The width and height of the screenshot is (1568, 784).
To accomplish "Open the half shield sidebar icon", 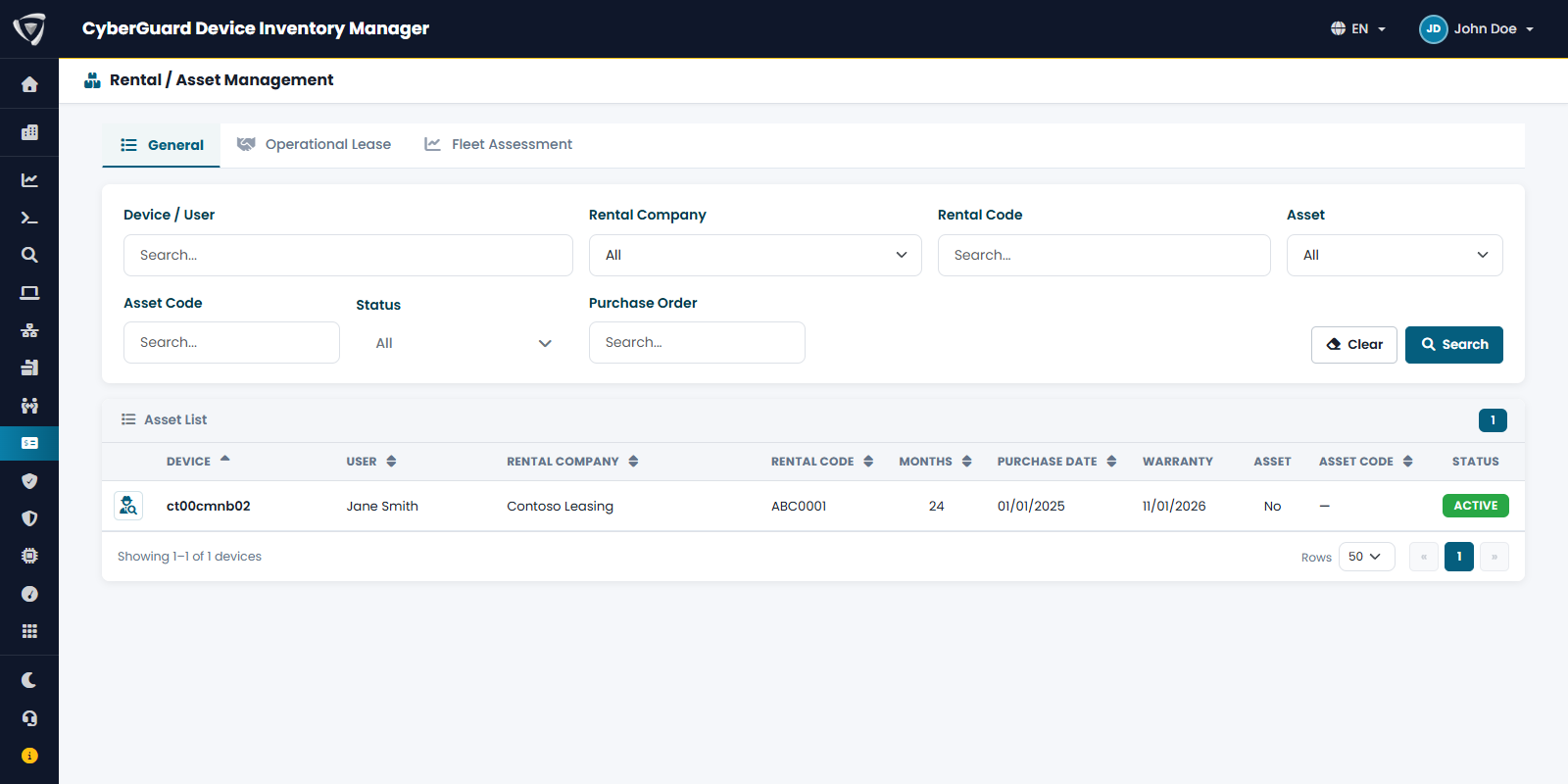I will (x=29, y=518).
